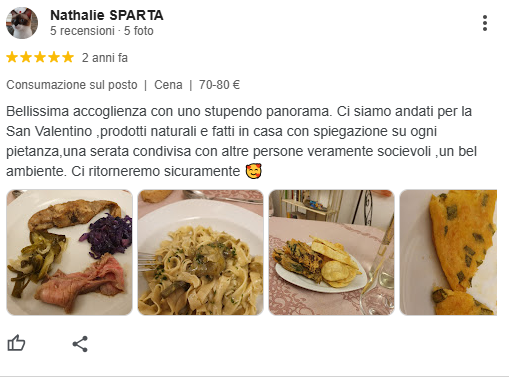This screenshot has width=509, height=381.
Task: Click the fifth yellow rating star
Action: pos(68,57)
